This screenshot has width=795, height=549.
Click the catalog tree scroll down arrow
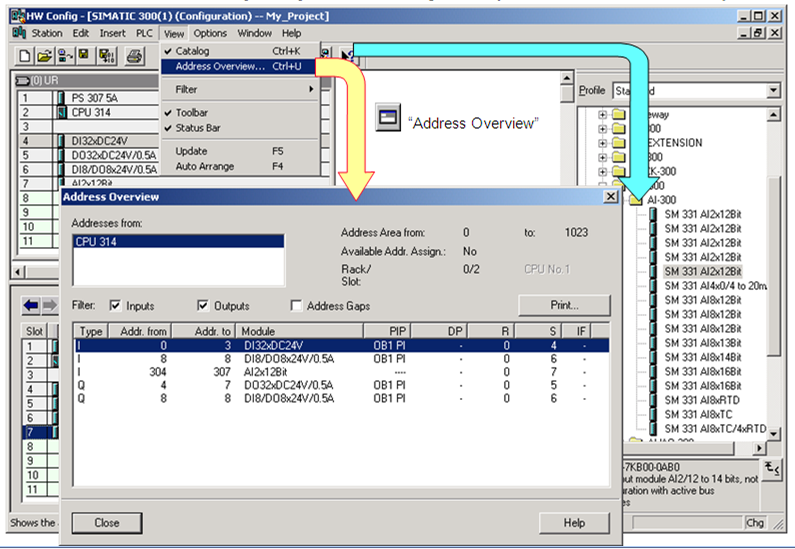[x=773, y=433]
